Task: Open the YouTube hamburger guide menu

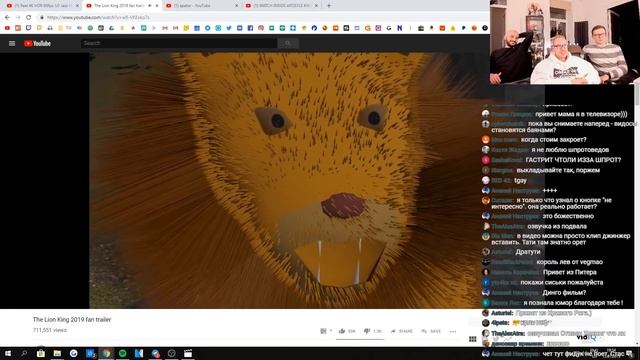Action: tap(12, 43)
